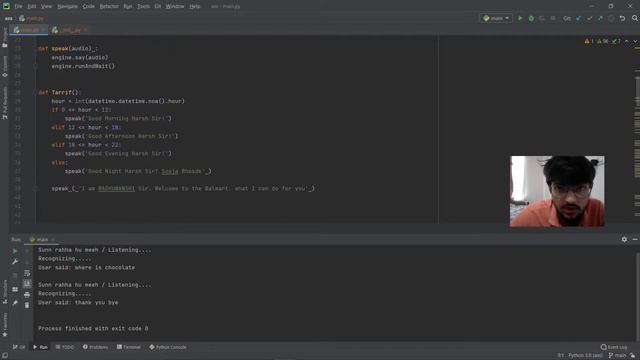Click the Git update project blue arrow
Viewport: 640px width, 360px height.
click(x=579, y=18)
